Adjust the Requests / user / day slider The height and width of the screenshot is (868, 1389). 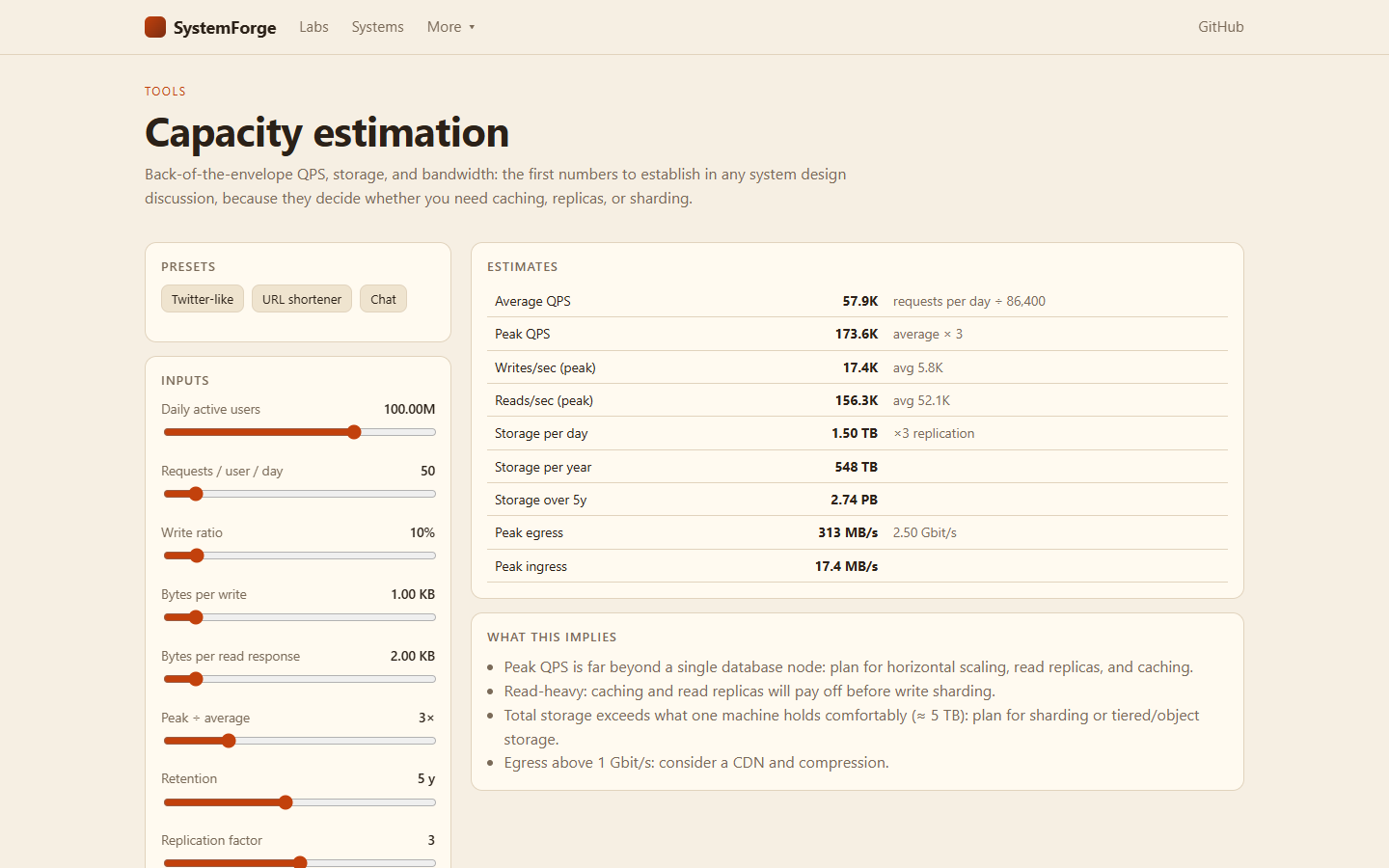coord(299,494)
